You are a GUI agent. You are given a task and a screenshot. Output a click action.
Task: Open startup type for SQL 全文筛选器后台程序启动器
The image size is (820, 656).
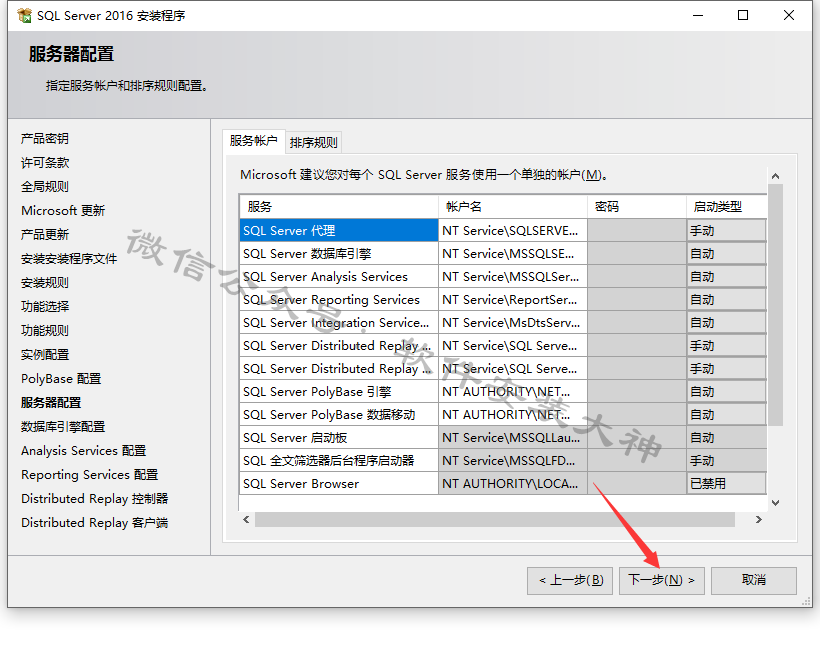(726, 461)
